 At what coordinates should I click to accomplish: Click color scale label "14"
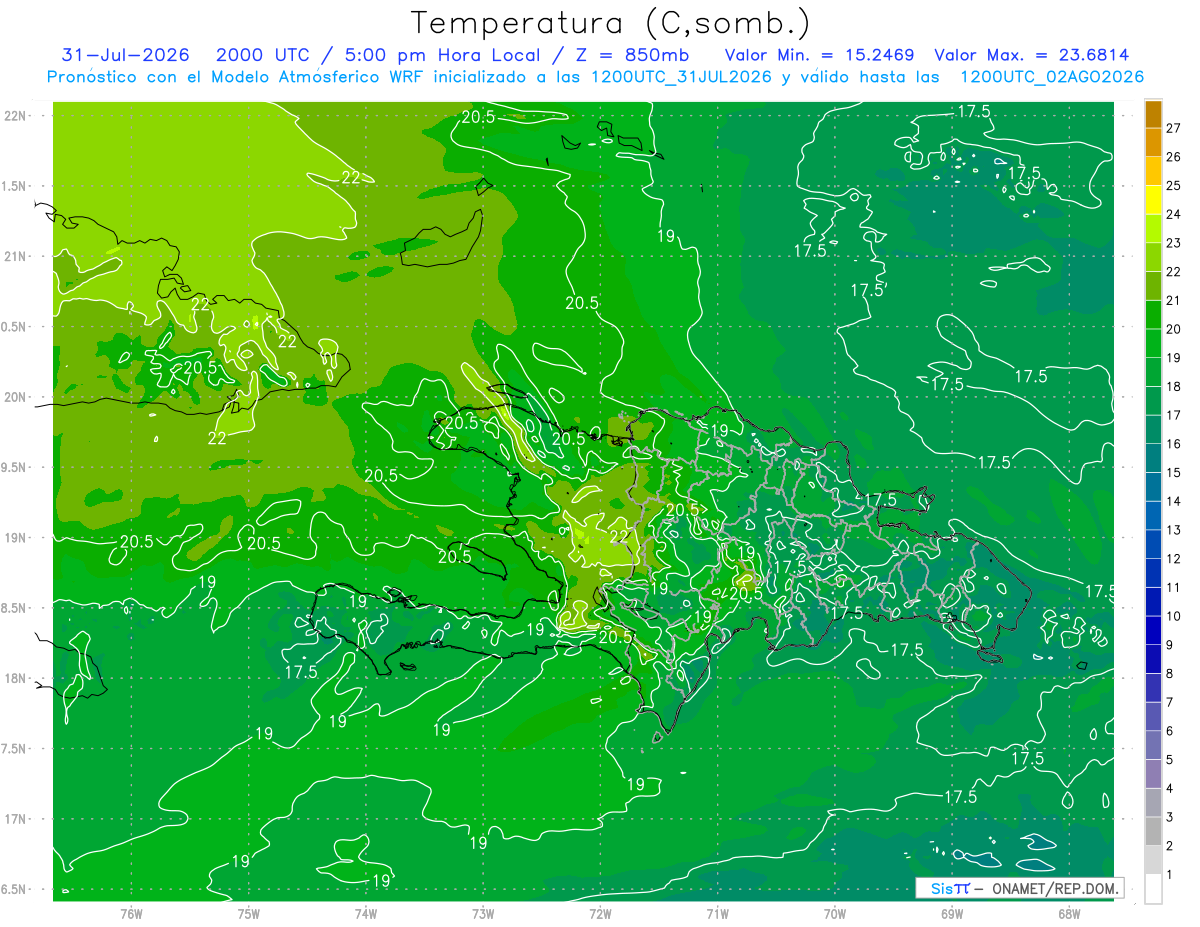[1174, 501]
